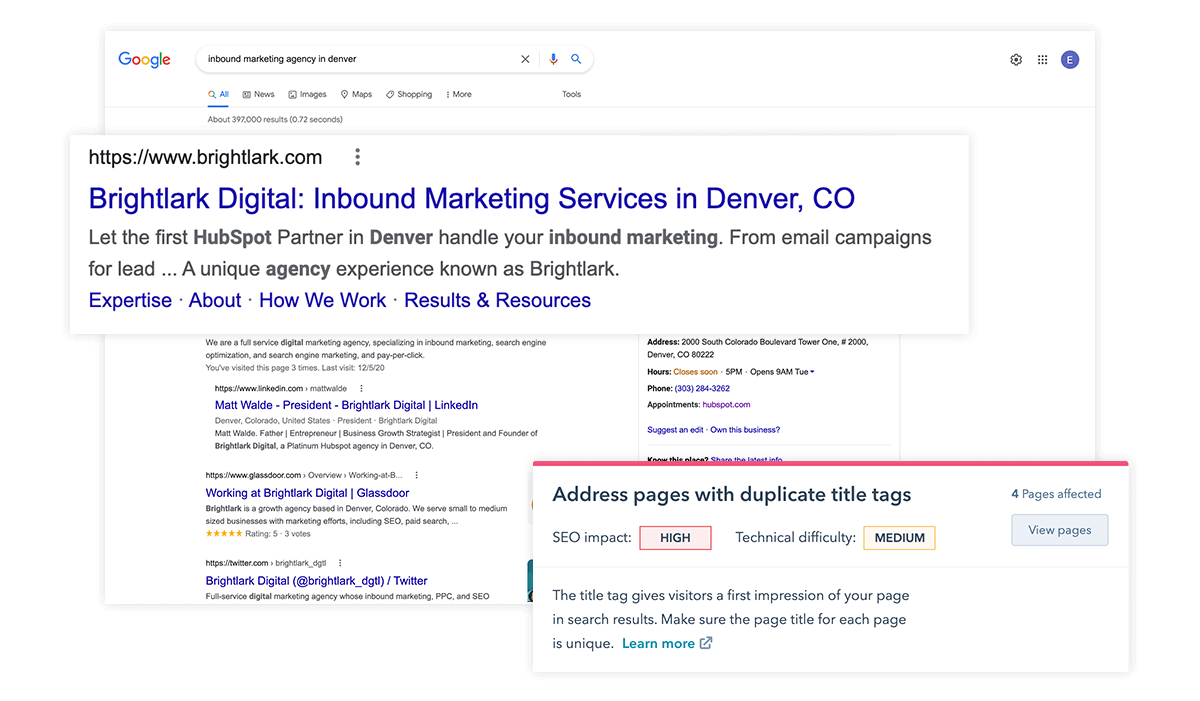Image resolution: width=1200 pixels, height=701 pixels.
Task: Open three-dot menu beside brightlark.com URL
Action: click(357, 157)
